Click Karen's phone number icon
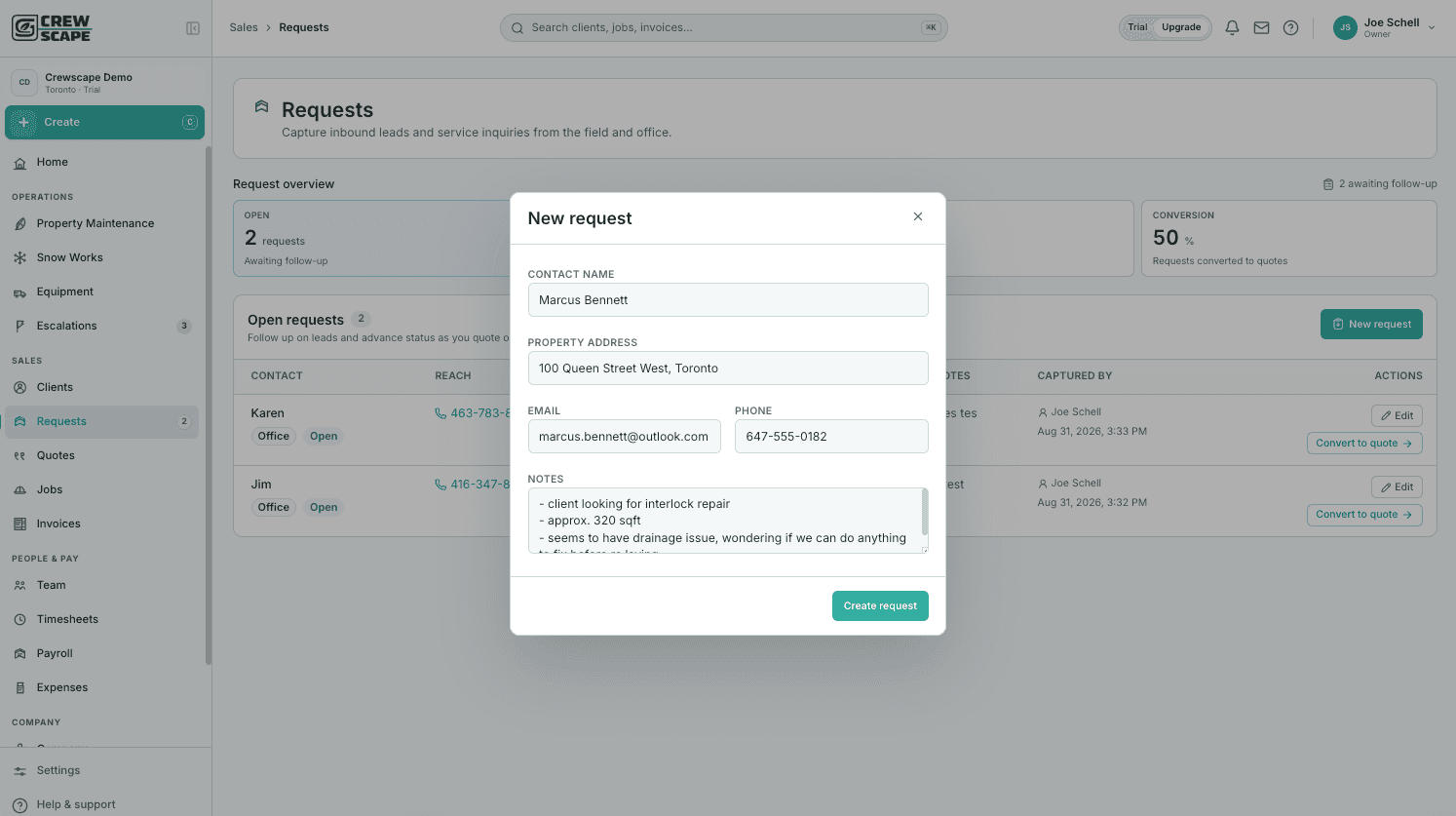 (441, 413)
